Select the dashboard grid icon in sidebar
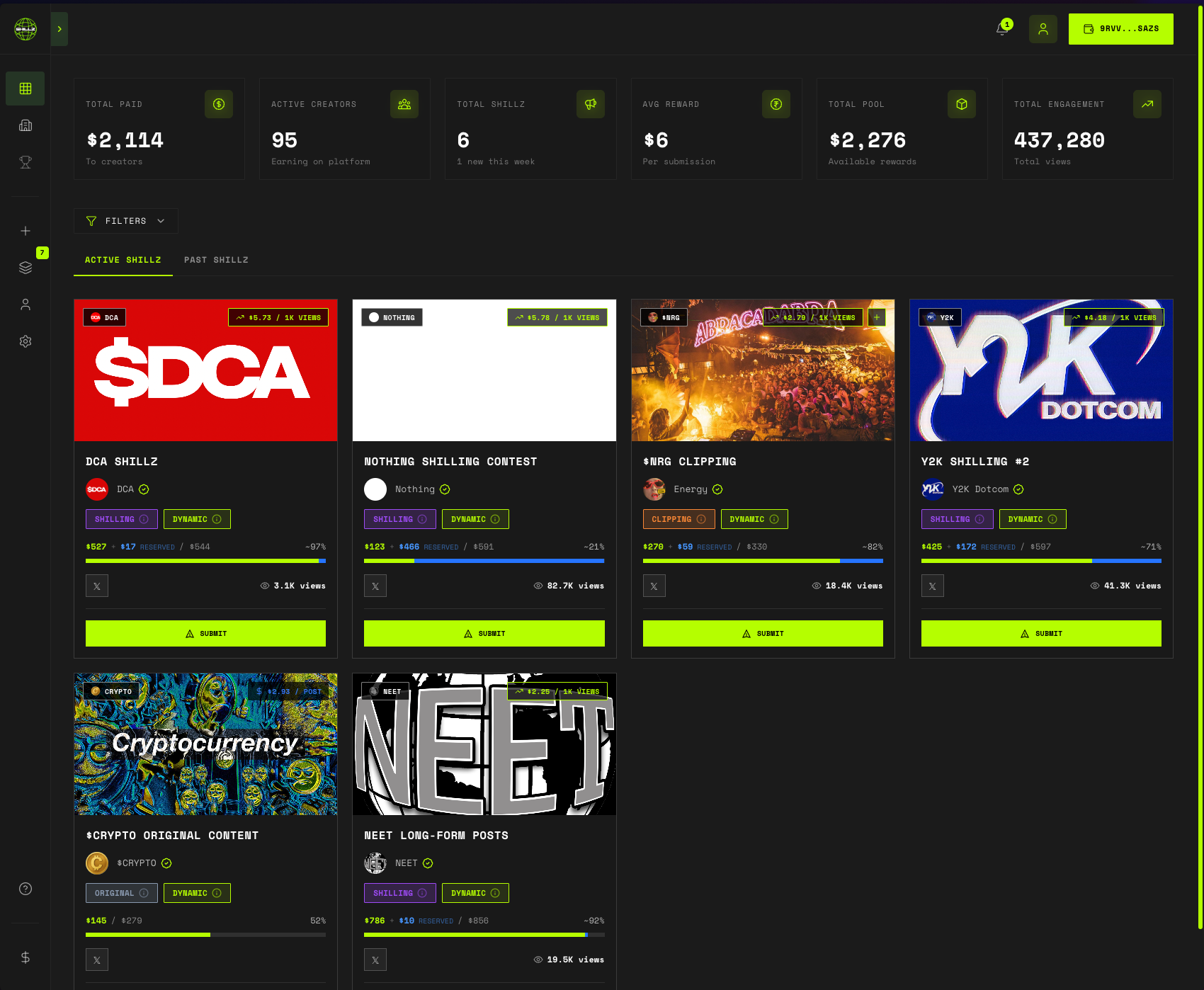The width and height of the screenshot is (1204, 990). (25, 88)
